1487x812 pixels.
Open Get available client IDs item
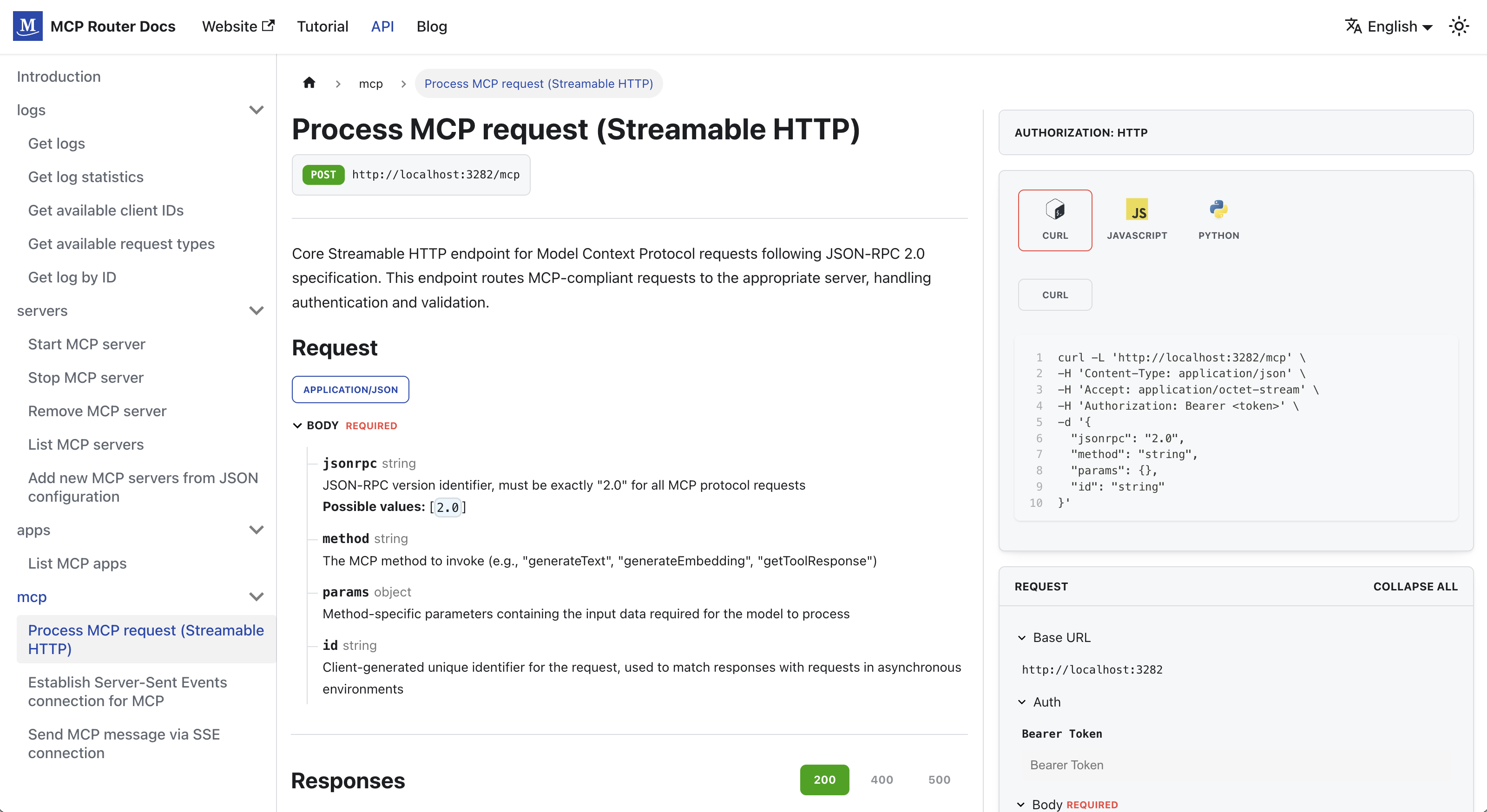(x=105, y=210)
